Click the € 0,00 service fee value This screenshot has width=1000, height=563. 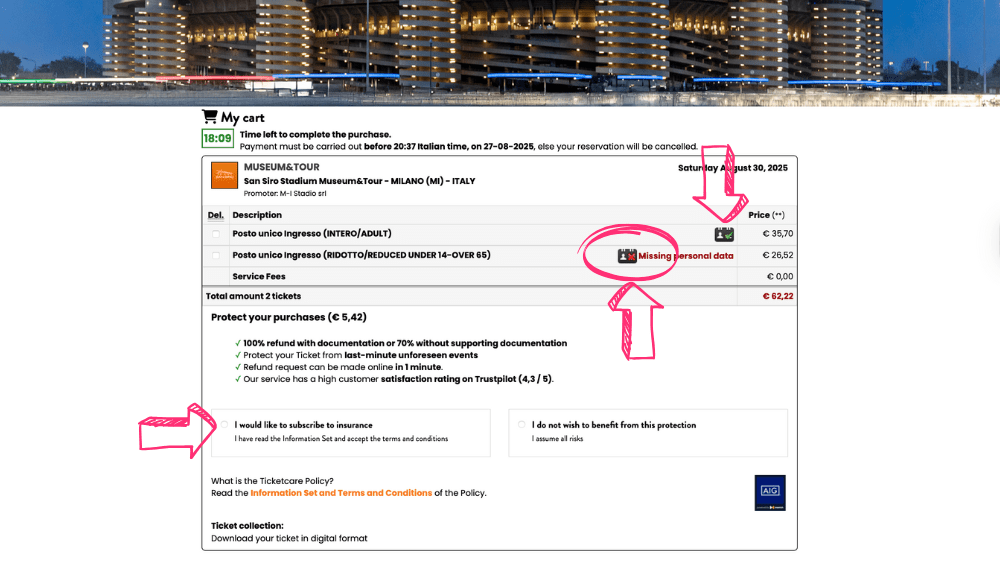point(780,276)
